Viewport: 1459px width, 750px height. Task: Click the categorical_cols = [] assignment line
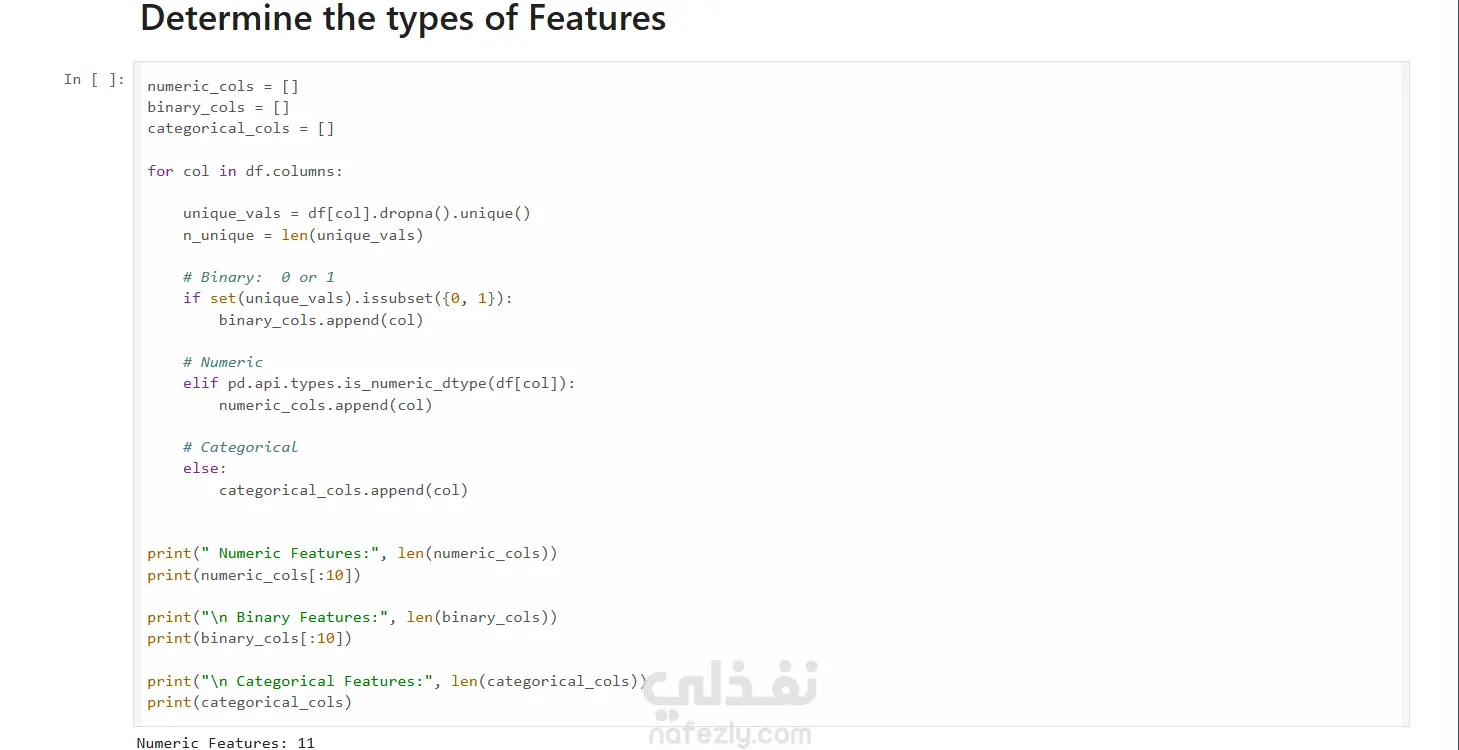pyautogui.click(x=241, y=128)
